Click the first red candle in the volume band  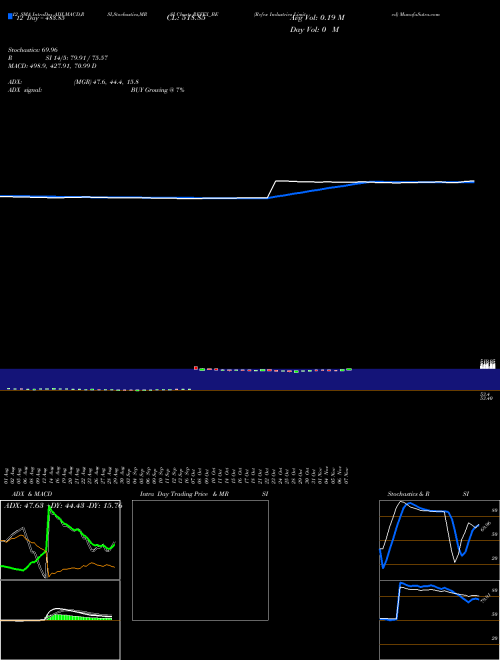pyautogui.click(x=196, y=368)
